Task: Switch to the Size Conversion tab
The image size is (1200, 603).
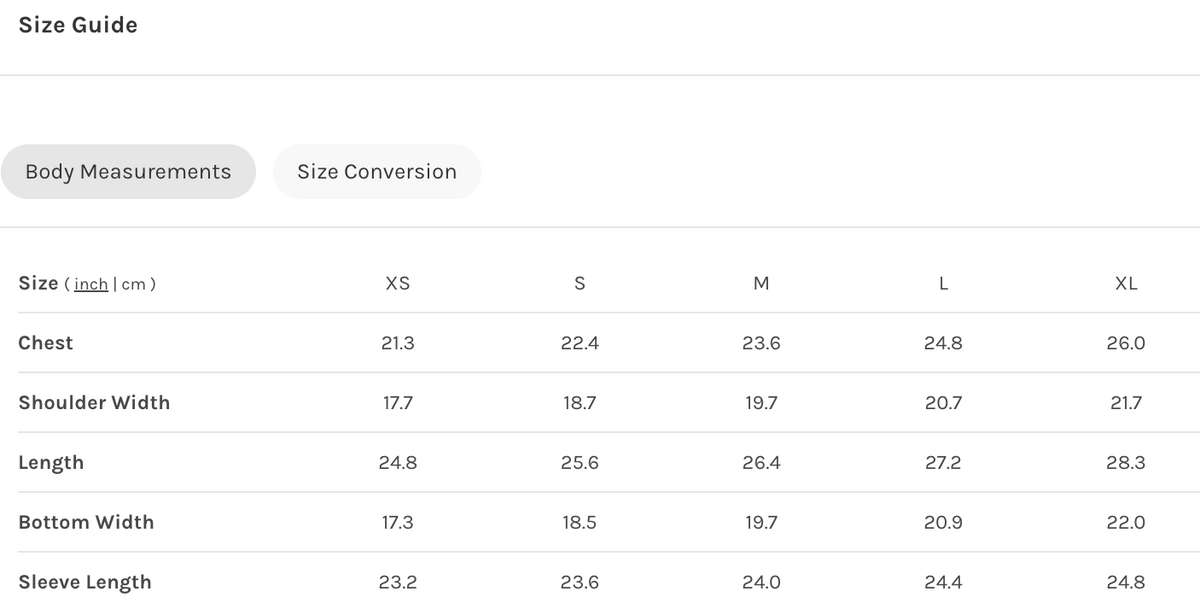Action: pos(377,172)
